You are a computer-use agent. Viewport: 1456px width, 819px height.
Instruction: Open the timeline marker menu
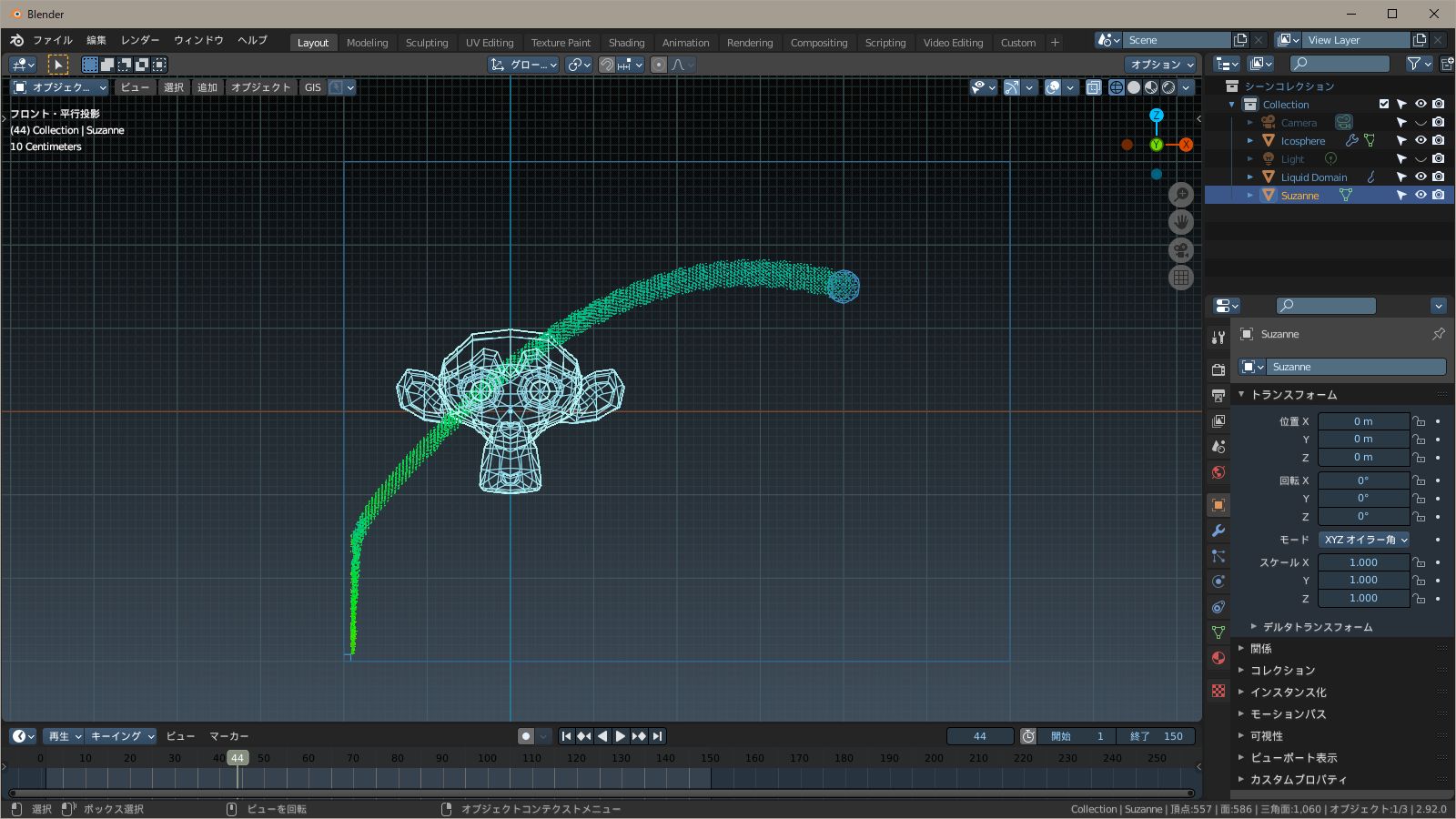tap(228, 736)
